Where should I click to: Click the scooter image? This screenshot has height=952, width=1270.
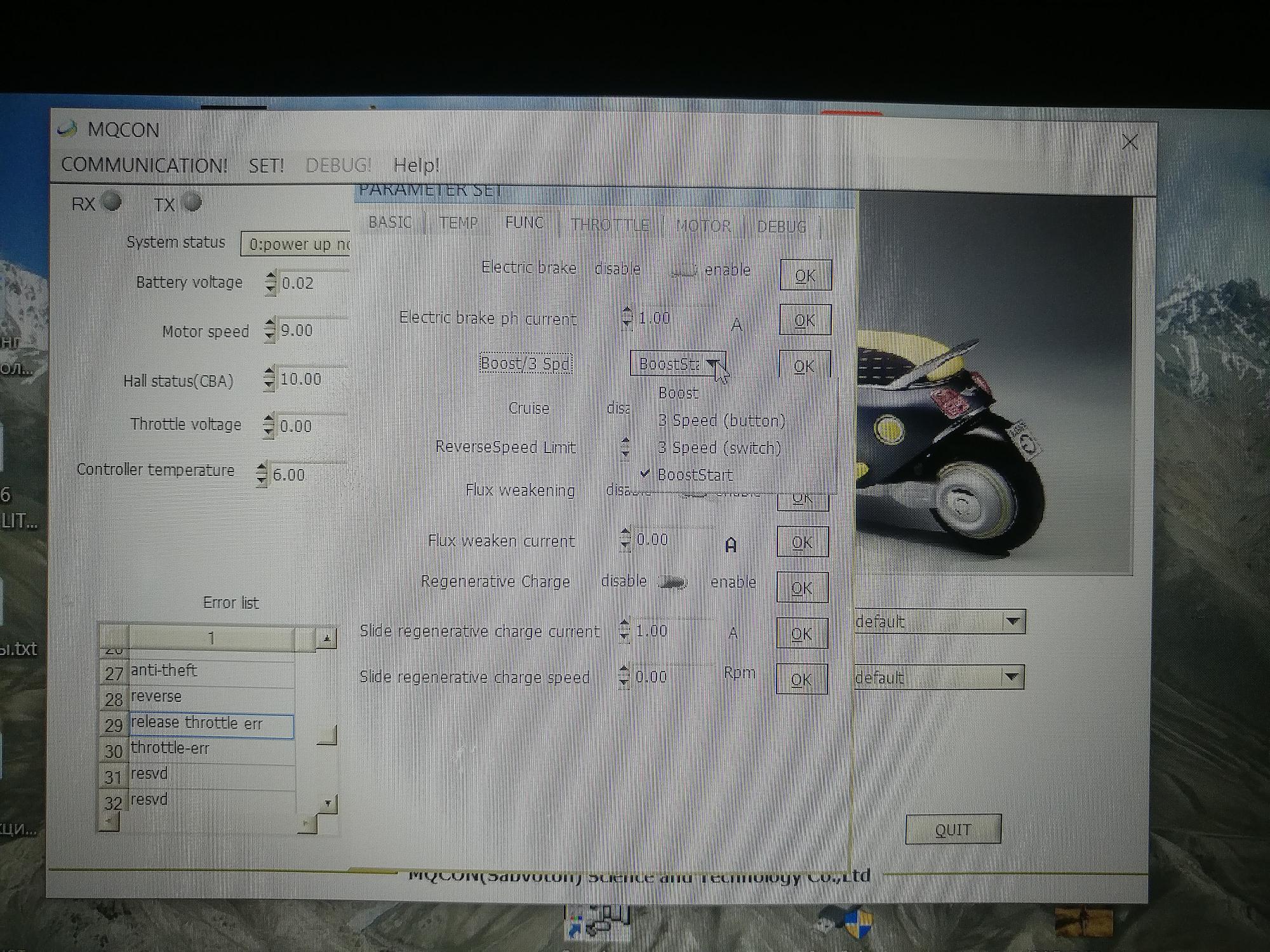994,385
